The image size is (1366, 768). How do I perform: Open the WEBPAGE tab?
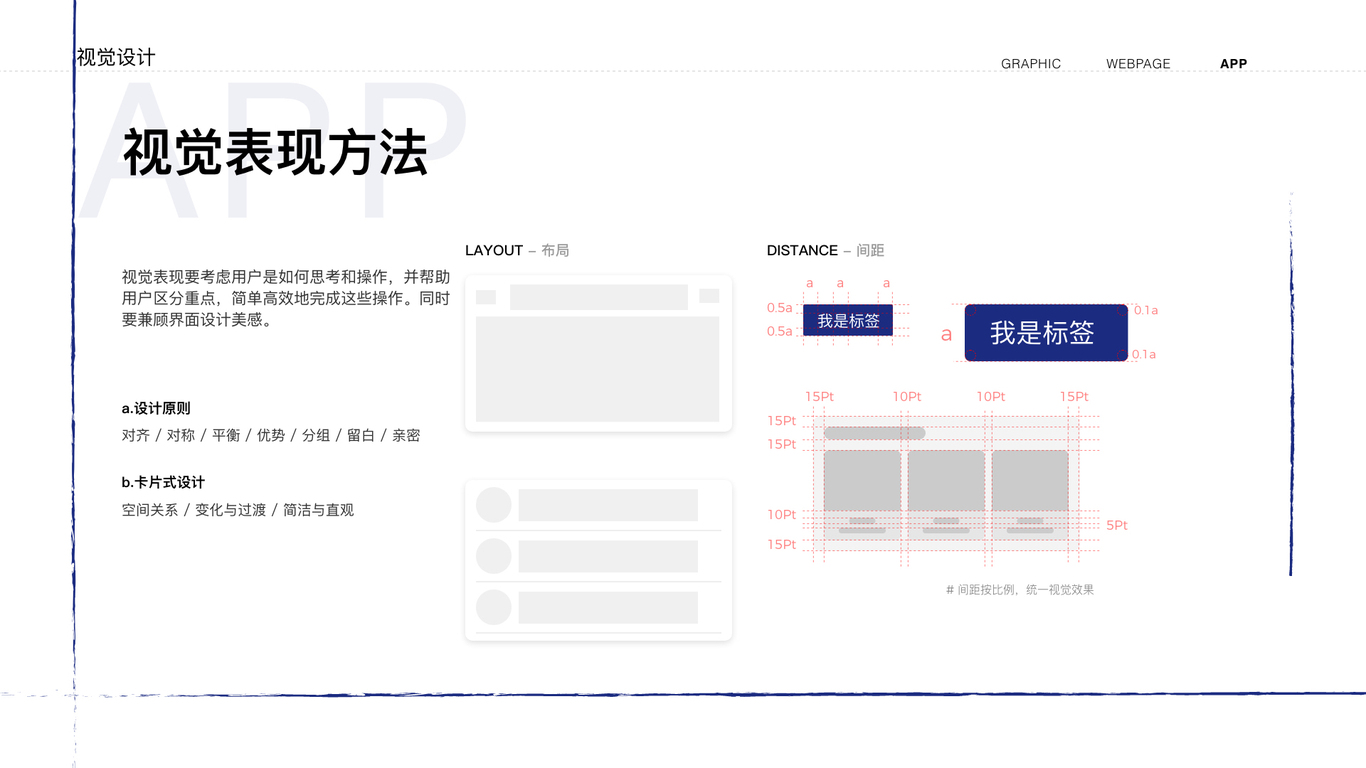(x=1138, y=64)
